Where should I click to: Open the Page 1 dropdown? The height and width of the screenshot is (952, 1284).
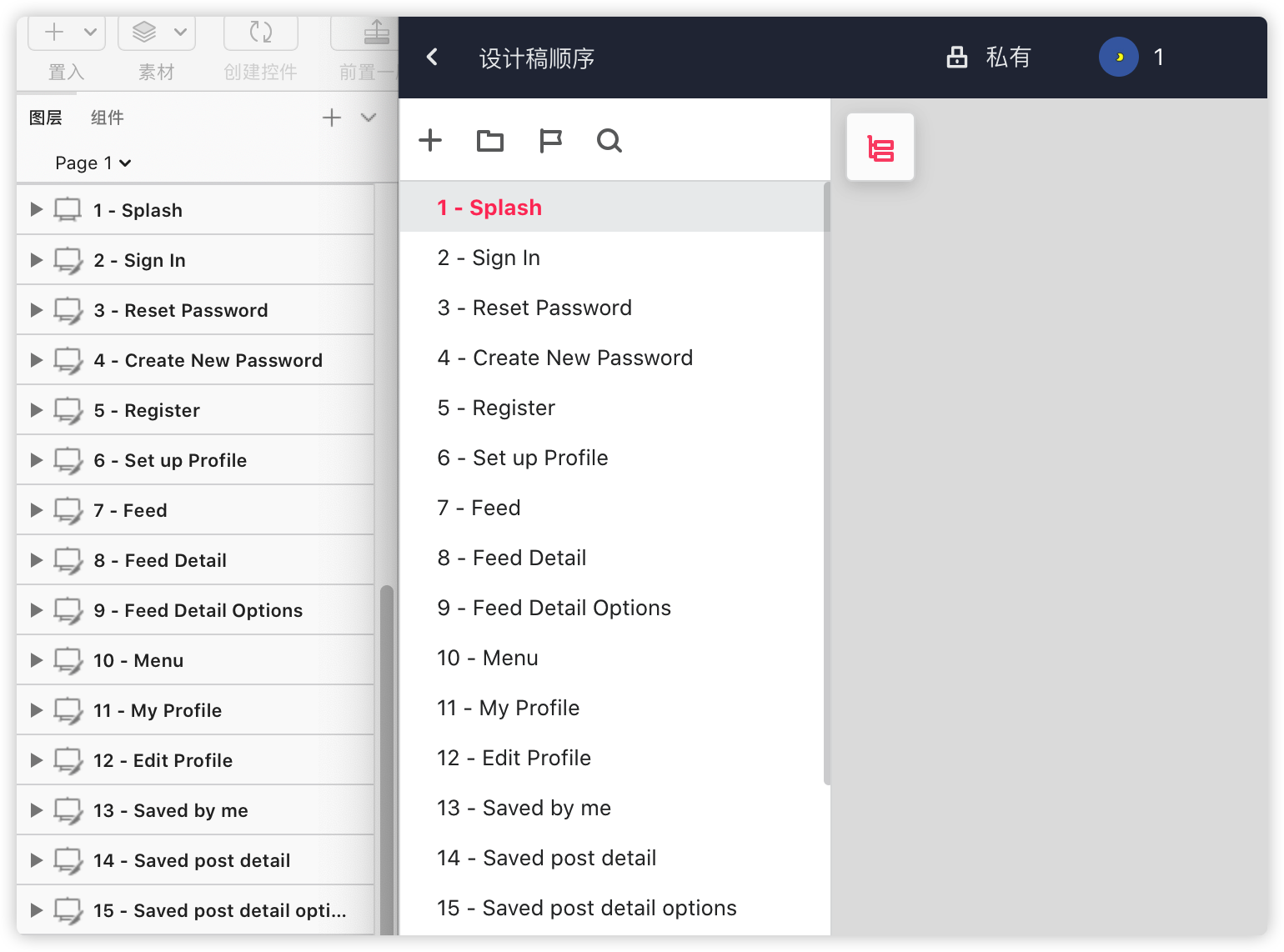[x=93, y=163]
